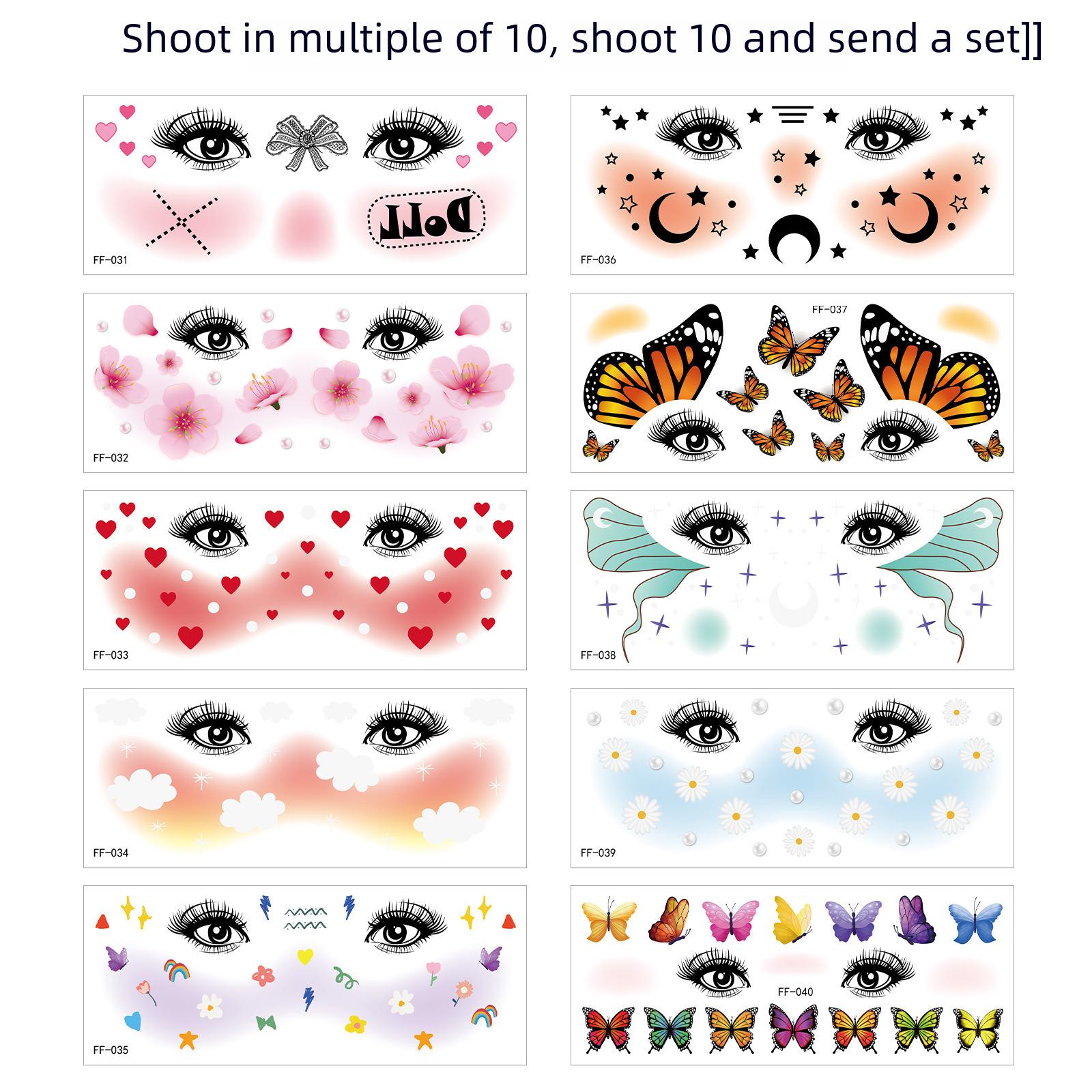The width and height of the screenshot is (1092, 1092).
Task: Click the FF-036 moon and stars sheet
Action: click(792, 185)
